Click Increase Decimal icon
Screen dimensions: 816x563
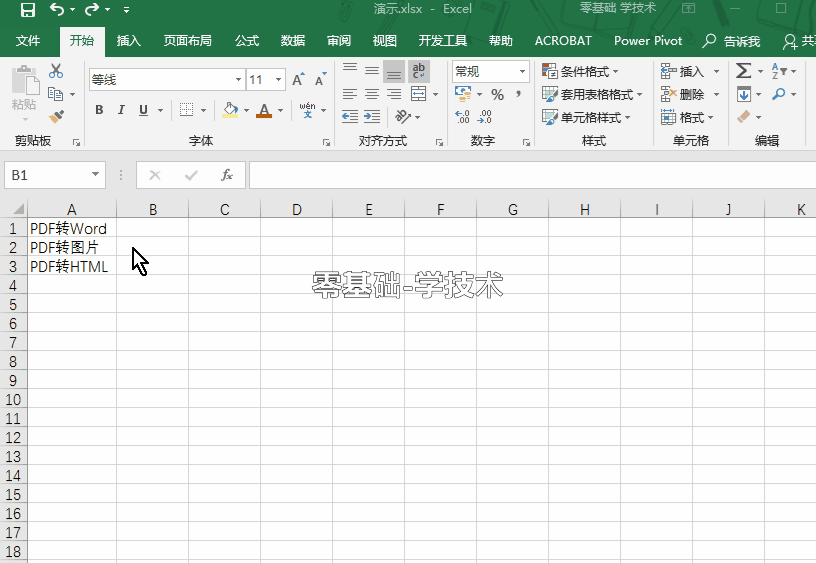point(462,117)
